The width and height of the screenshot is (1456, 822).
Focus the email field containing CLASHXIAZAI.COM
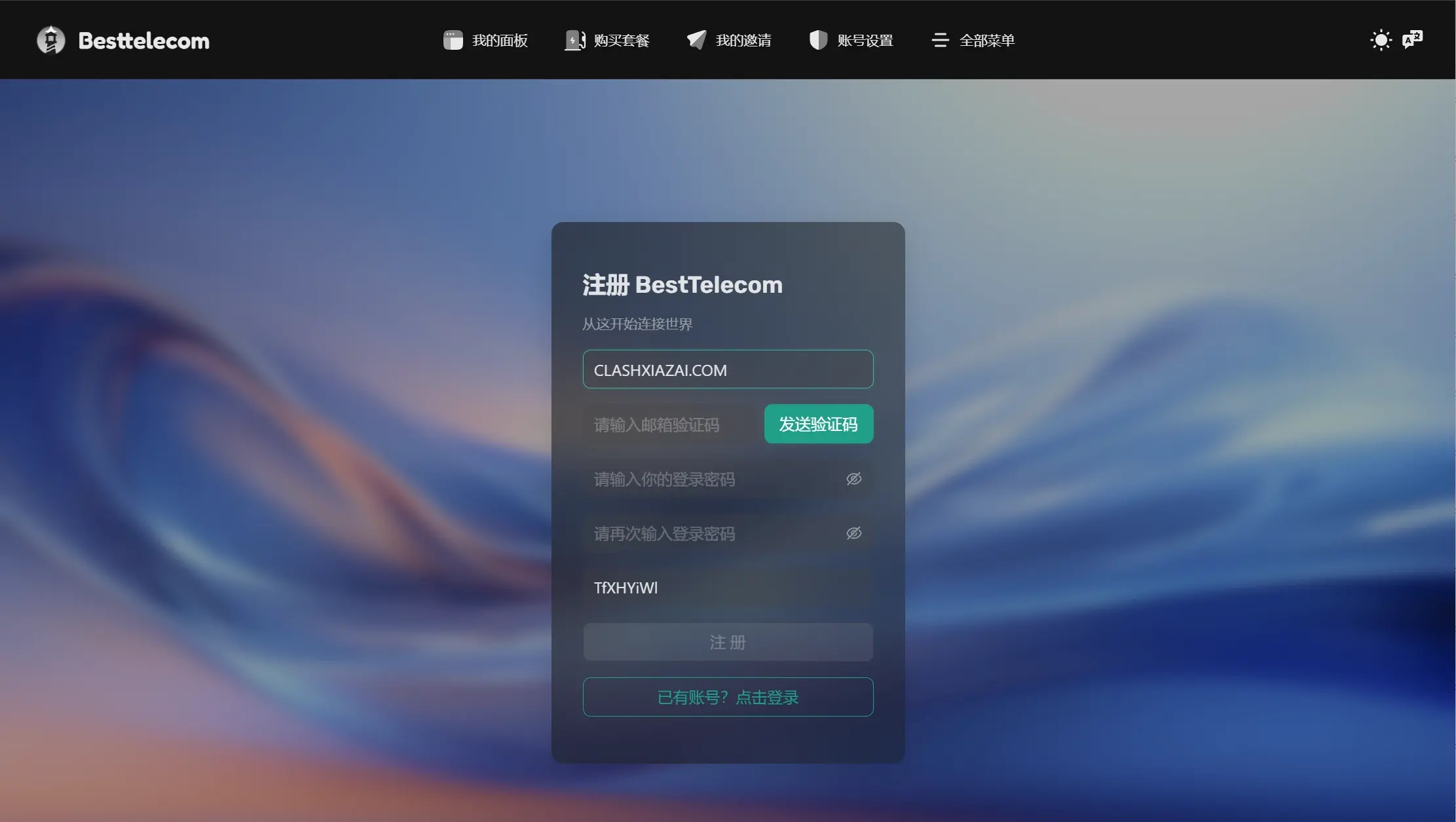pyautogui.click(x=728, y=369)
